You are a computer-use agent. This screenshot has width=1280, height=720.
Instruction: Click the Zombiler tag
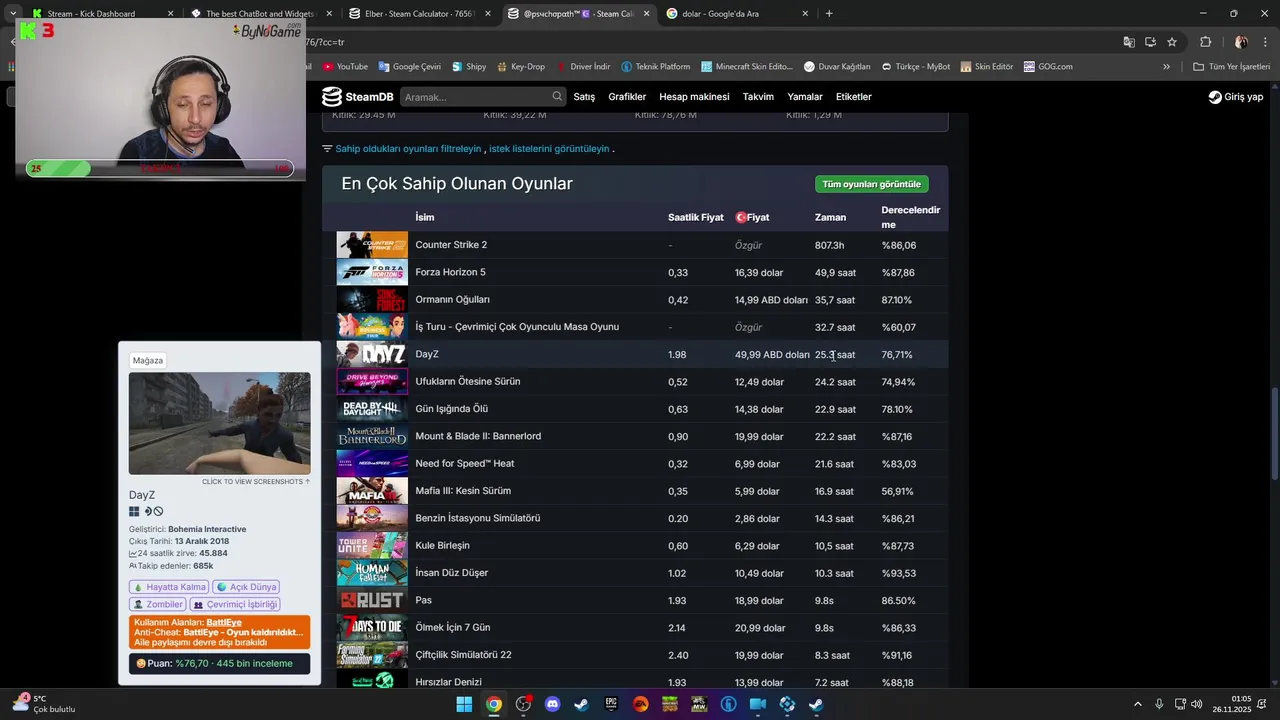click(158, 604)
